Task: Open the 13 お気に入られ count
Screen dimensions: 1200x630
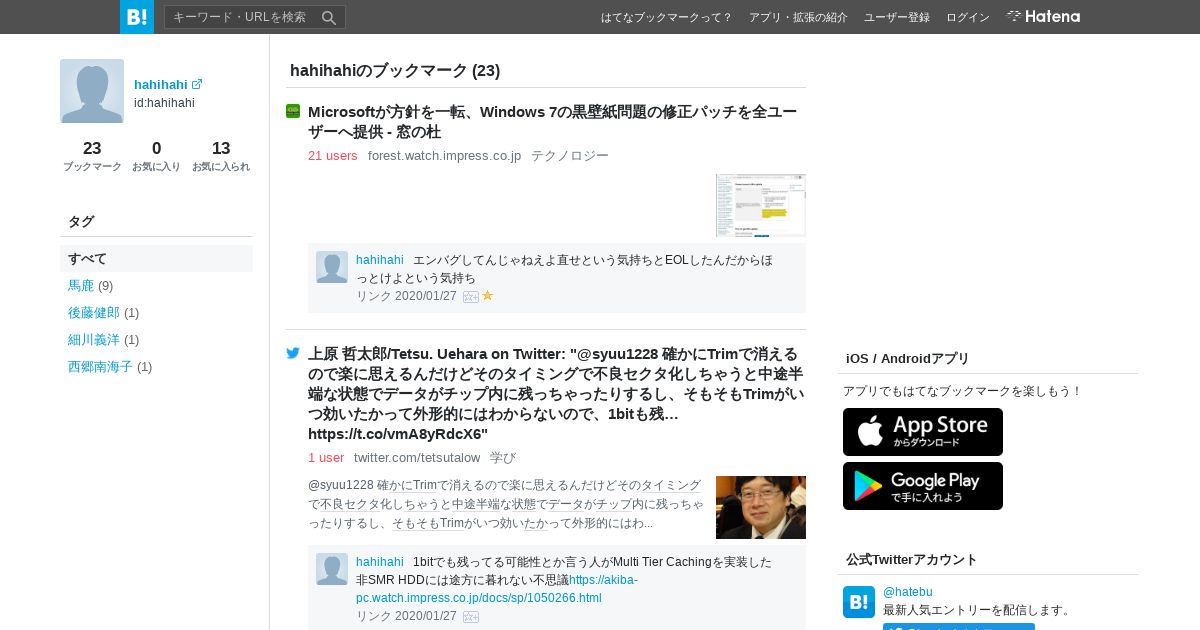Action: click(x=221, y=156)
